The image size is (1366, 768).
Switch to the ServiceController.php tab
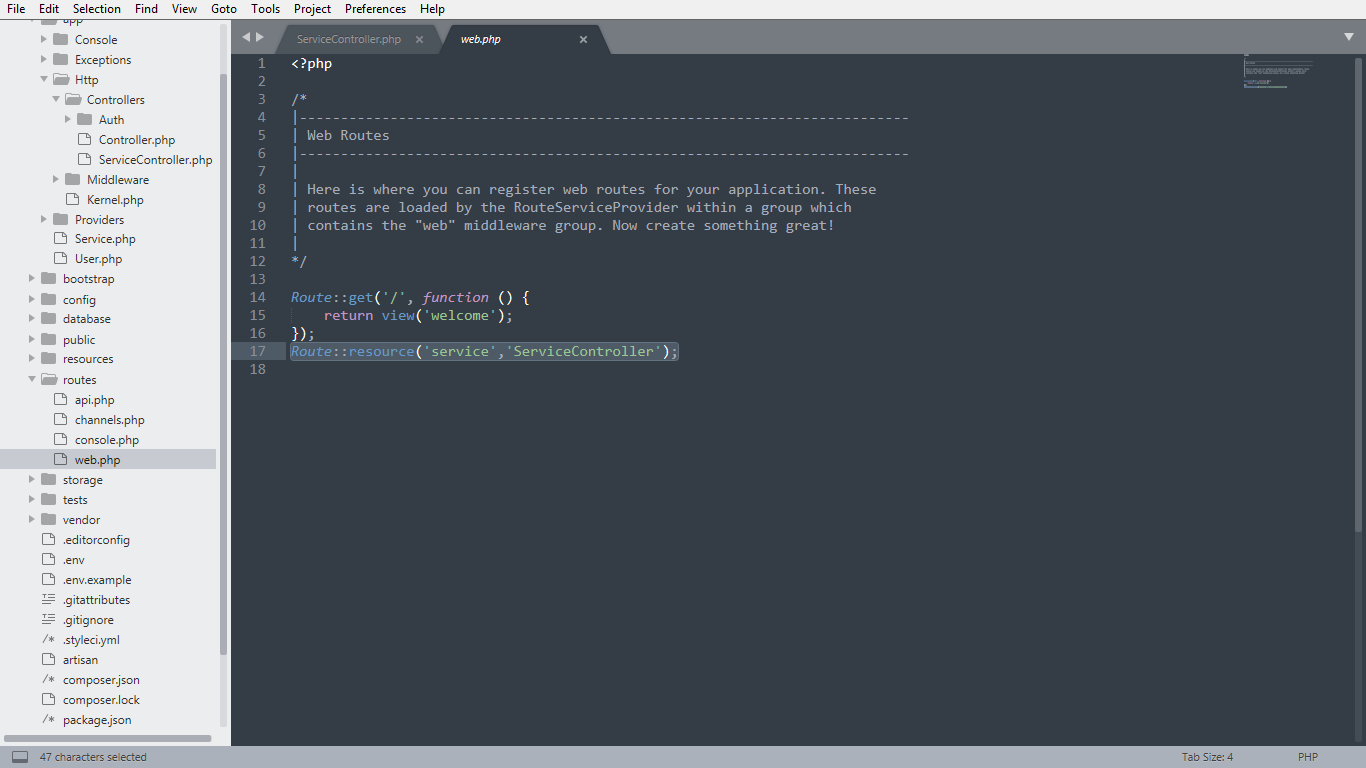click(x=349, y=40)
